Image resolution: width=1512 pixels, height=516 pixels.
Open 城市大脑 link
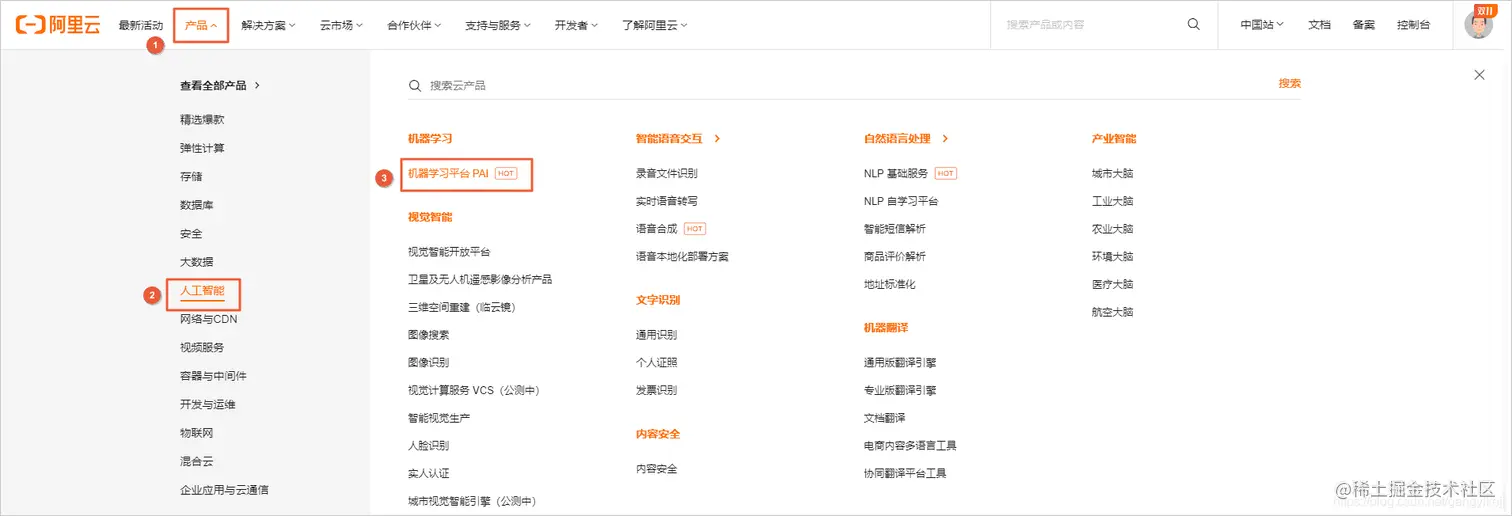coord(1112,173)
